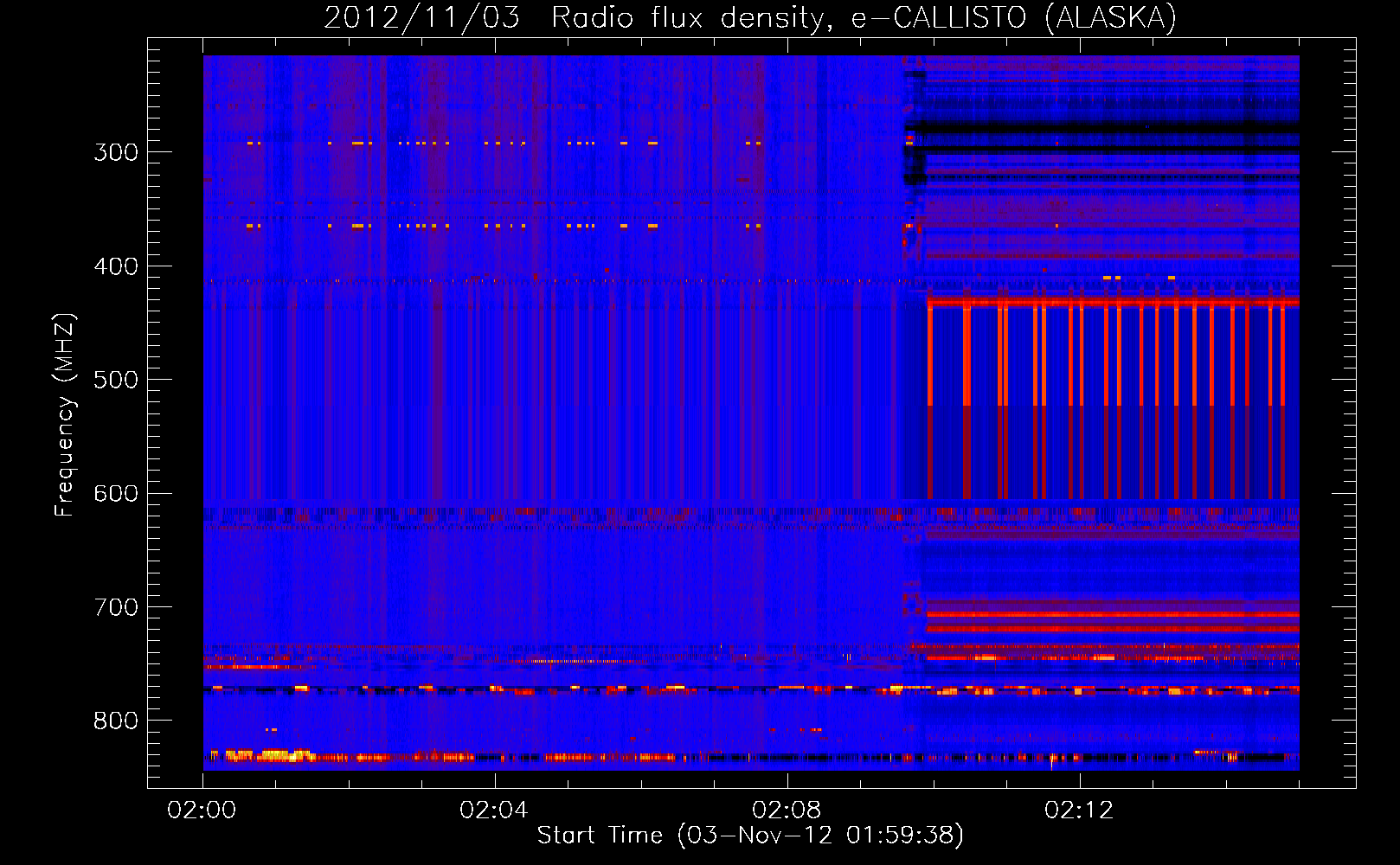Click the 800 frequency tick label

pyautogui.click(x=116, y=721)
